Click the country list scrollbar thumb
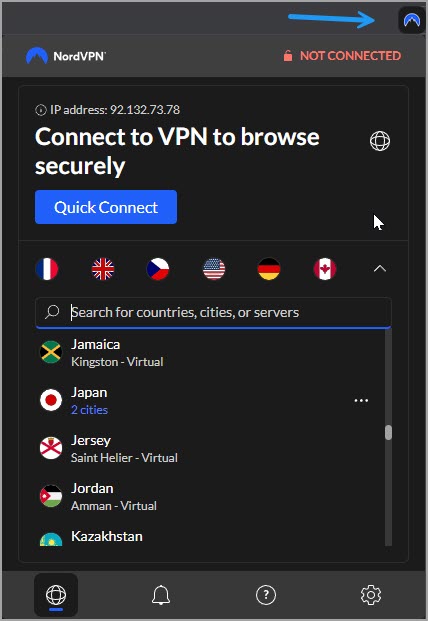 (388, 432)
